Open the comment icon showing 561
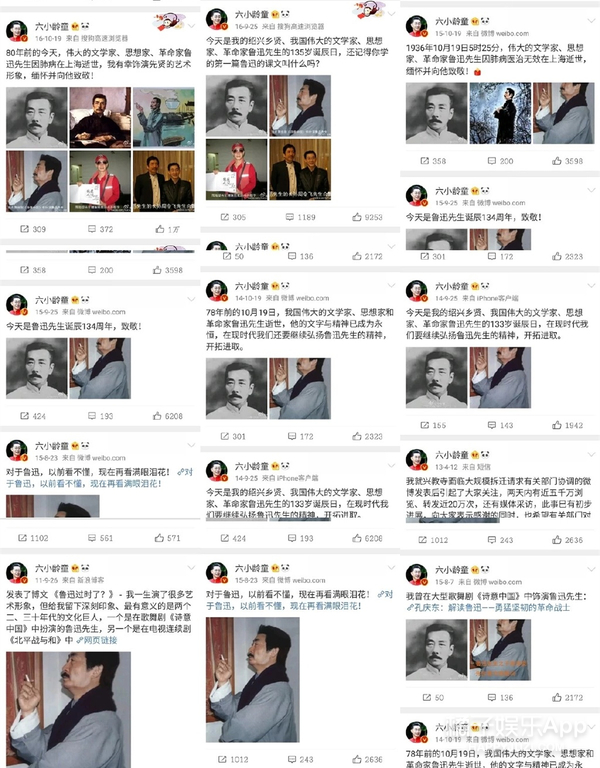Viewport: 600px width, 768px height. 92,538
